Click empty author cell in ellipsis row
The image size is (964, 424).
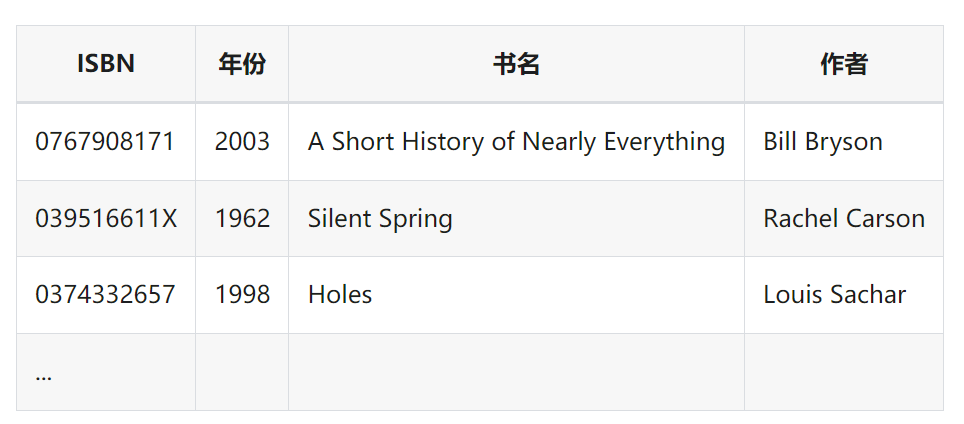click(x=844, y=372)
